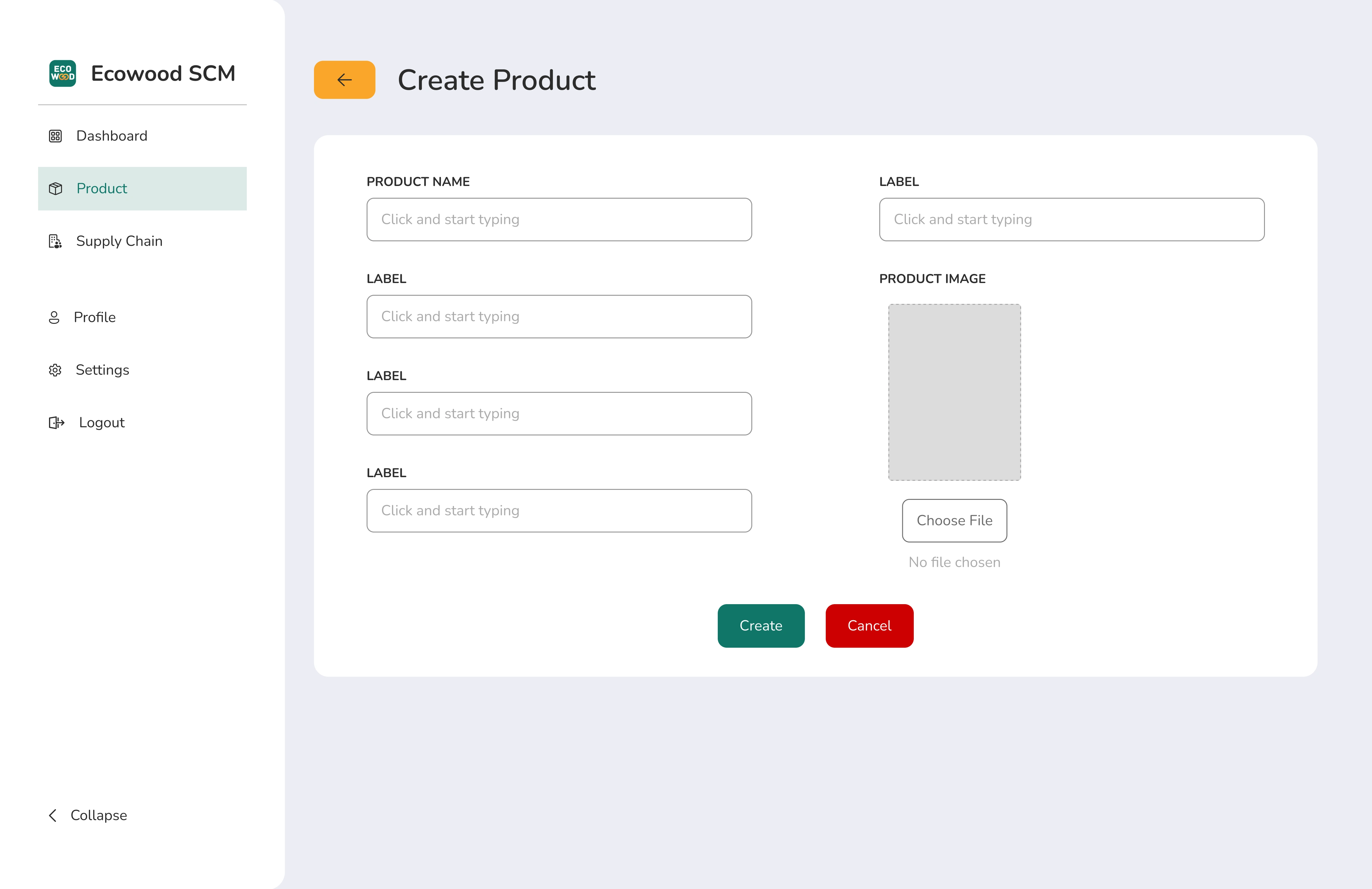Click the Choose File button

pos(955,520)
